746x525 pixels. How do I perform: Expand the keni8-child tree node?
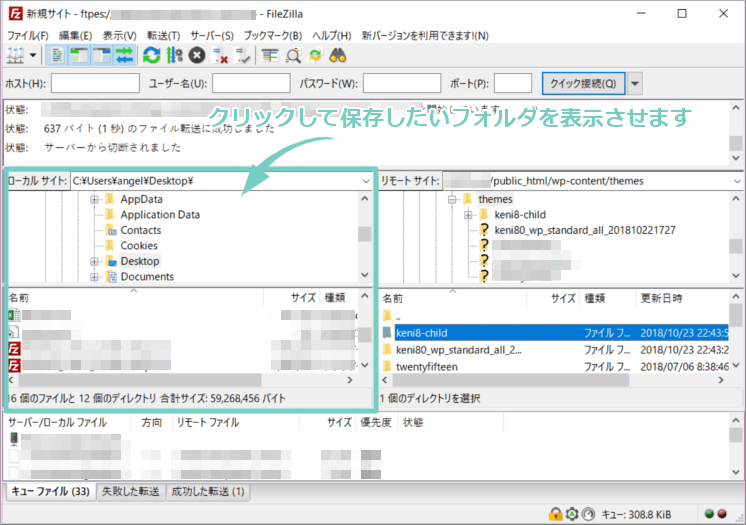coord(468,215)
